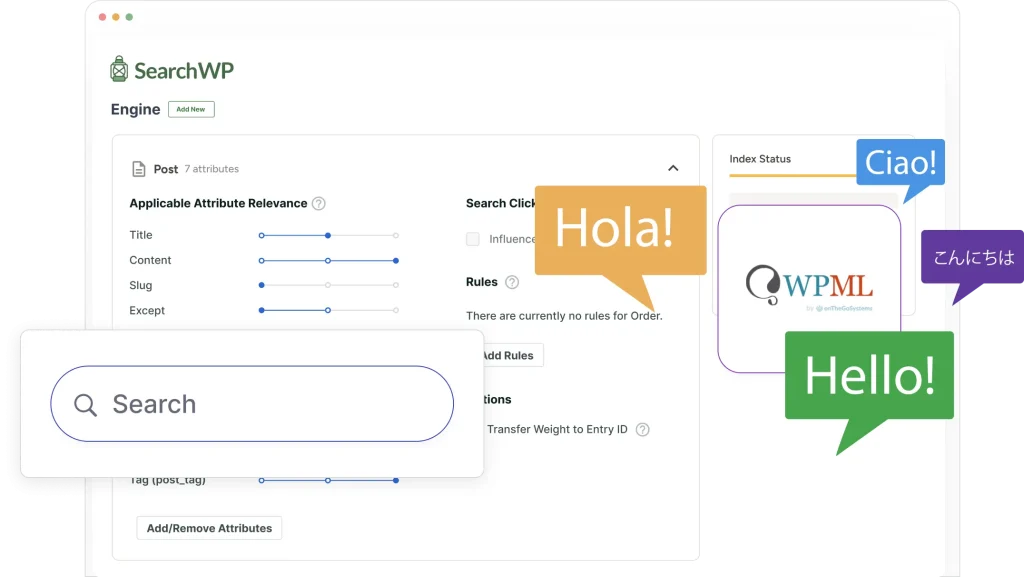Click the Add New engine button
The image size is (1024, 577).
point(191,109)
